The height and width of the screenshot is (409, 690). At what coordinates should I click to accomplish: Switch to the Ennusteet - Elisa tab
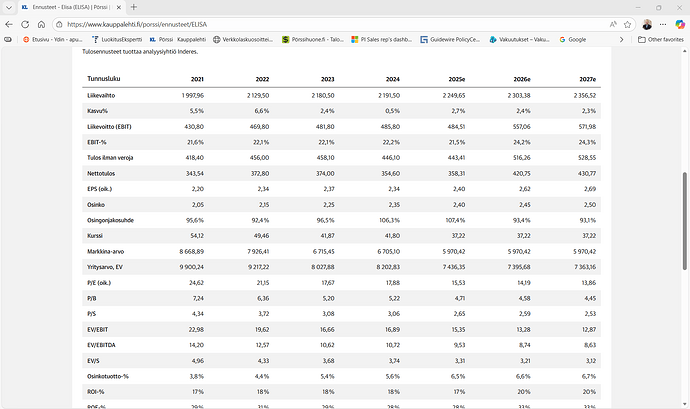[70, 7]
